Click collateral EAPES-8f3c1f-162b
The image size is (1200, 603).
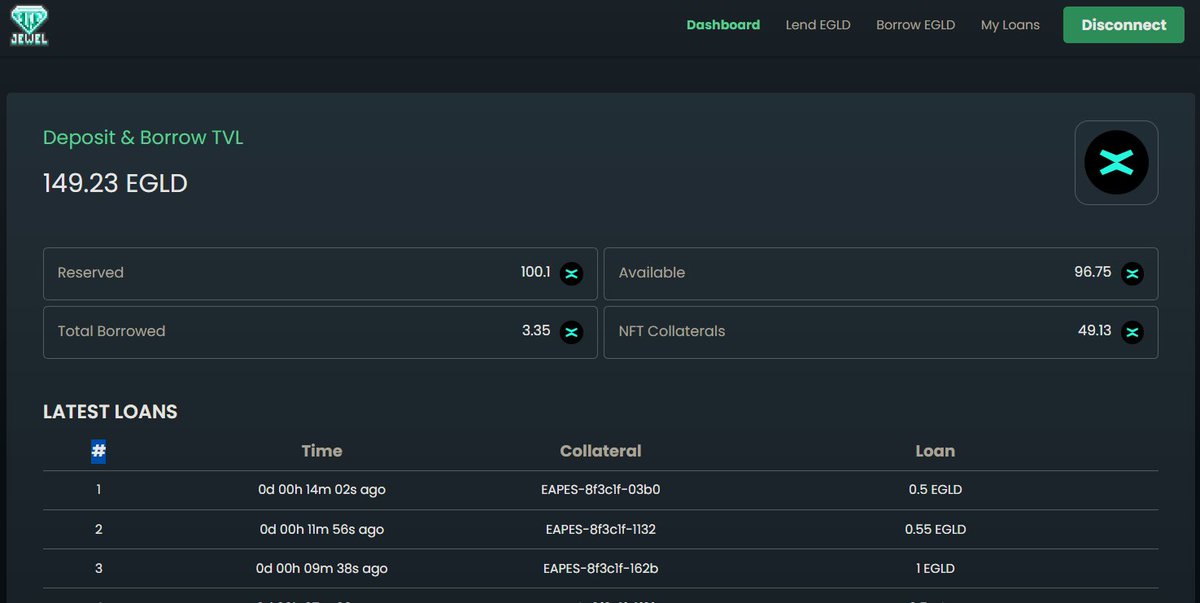601,568
